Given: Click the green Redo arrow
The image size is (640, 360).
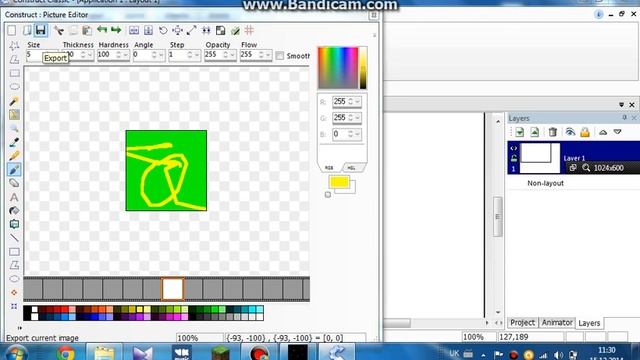Looking at the screenshot, I should click(x=116, y=30).
